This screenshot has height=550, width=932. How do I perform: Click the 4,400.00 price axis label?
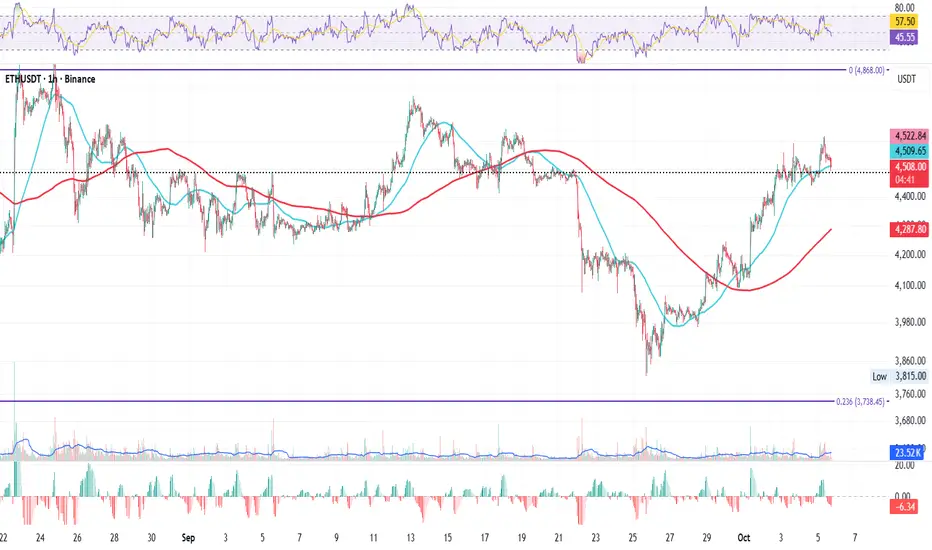[910, 196]
